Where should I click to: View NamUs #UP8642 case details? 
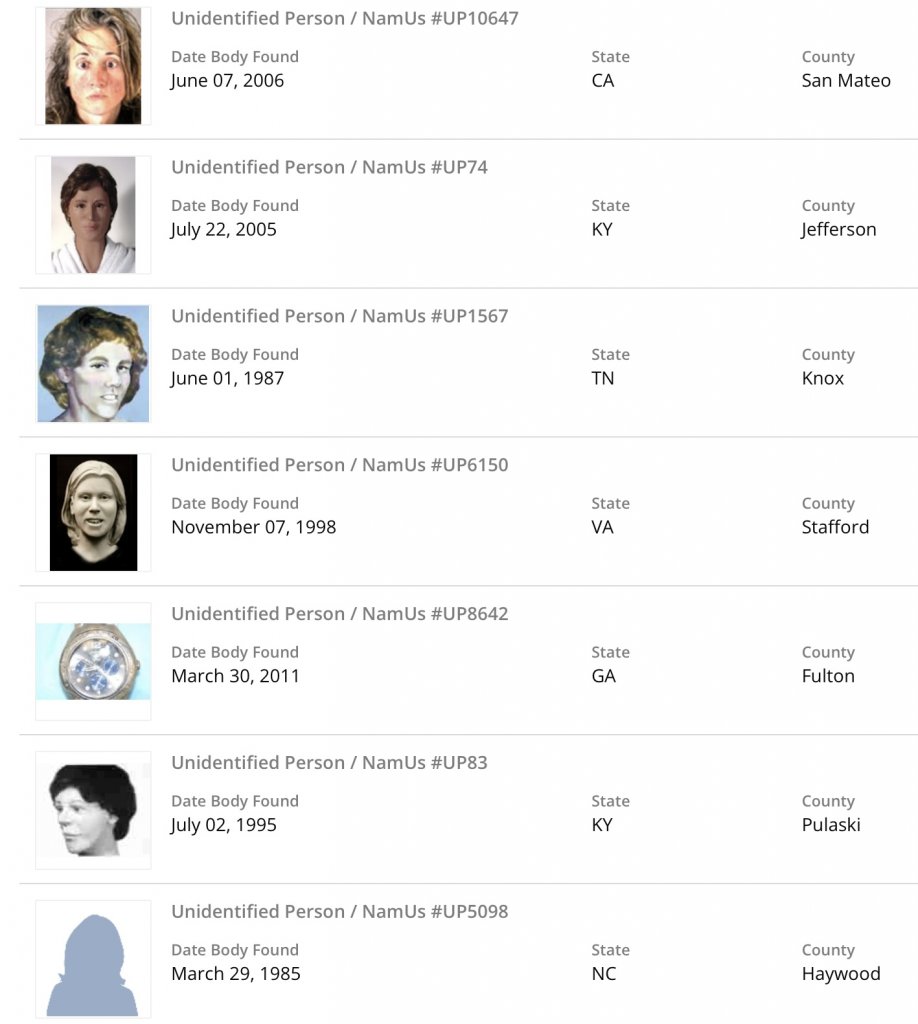pos(339,614)
